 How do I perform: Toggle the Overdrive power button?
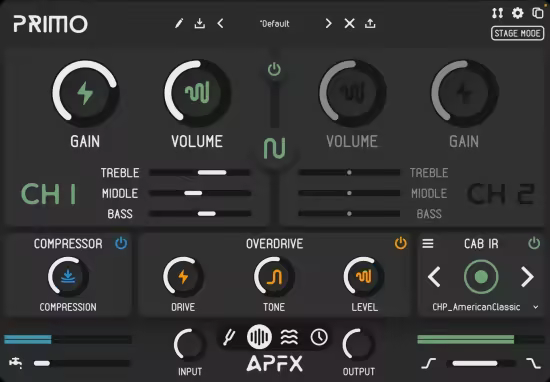pyautogui.click(x=401, y=243)
